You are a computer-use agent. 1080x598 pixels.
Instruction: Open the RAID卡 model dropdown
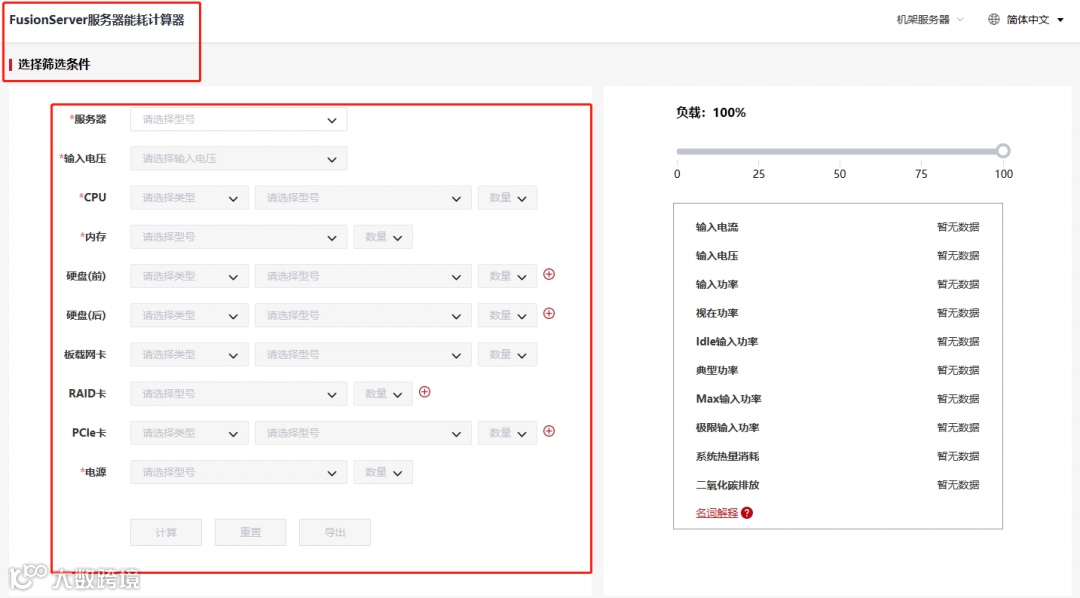click(x=238, y=394)
